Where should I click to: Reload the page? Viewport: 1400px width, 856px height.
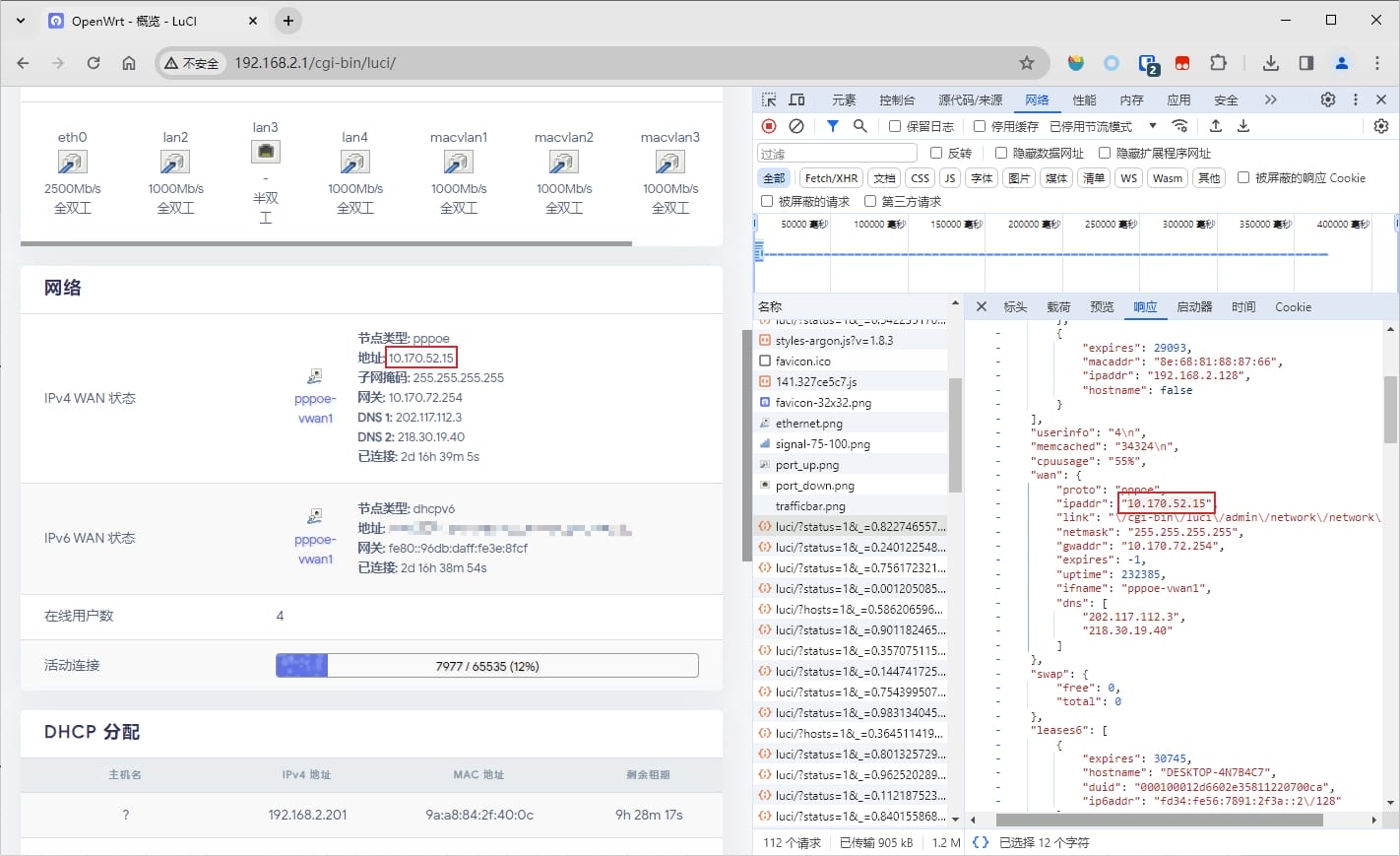[x=94, y=63]
